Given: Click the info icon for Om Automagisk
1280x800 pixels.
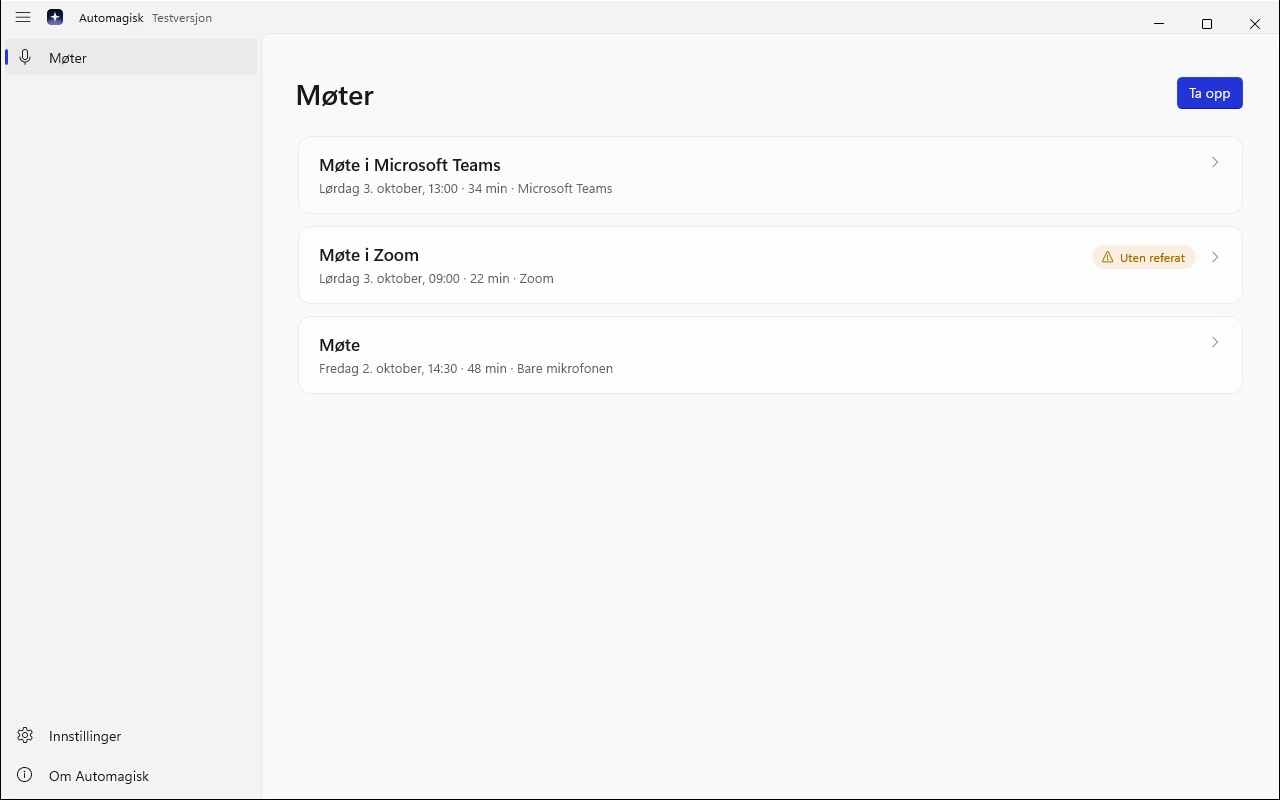Looking at the screenshot, I should tap(25, 775).
